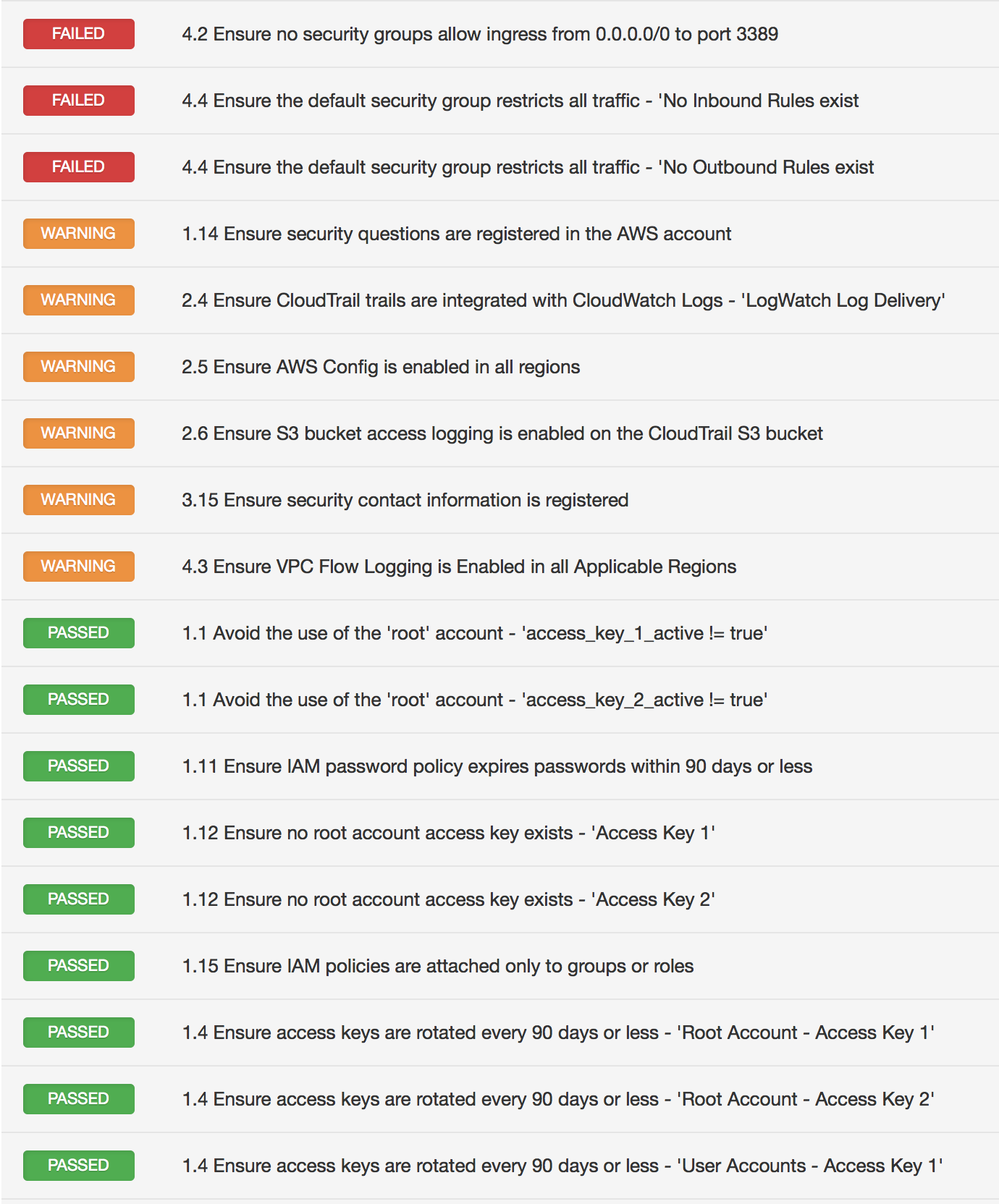The height and width of the screenshot is (1204, 999).
Task: Open the 4.2 security groups port 3389 result
Action: point(479,34)
